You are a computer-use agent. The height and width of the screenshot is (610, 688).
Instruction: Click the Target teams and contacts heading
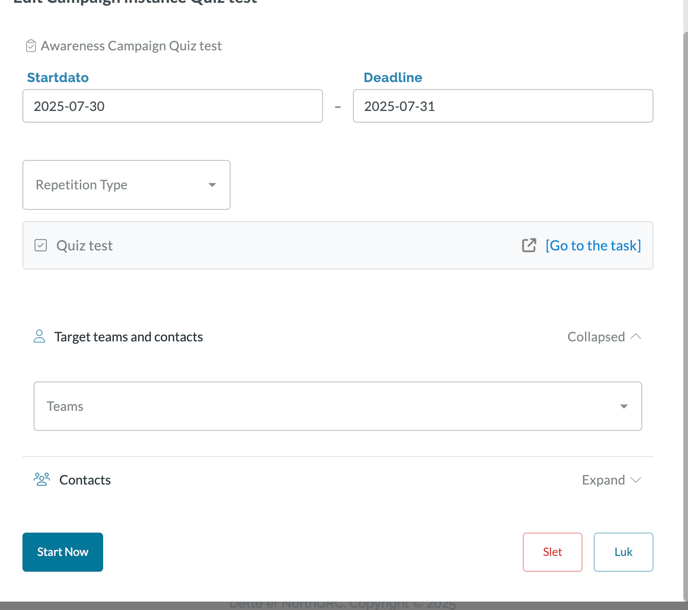128,337
